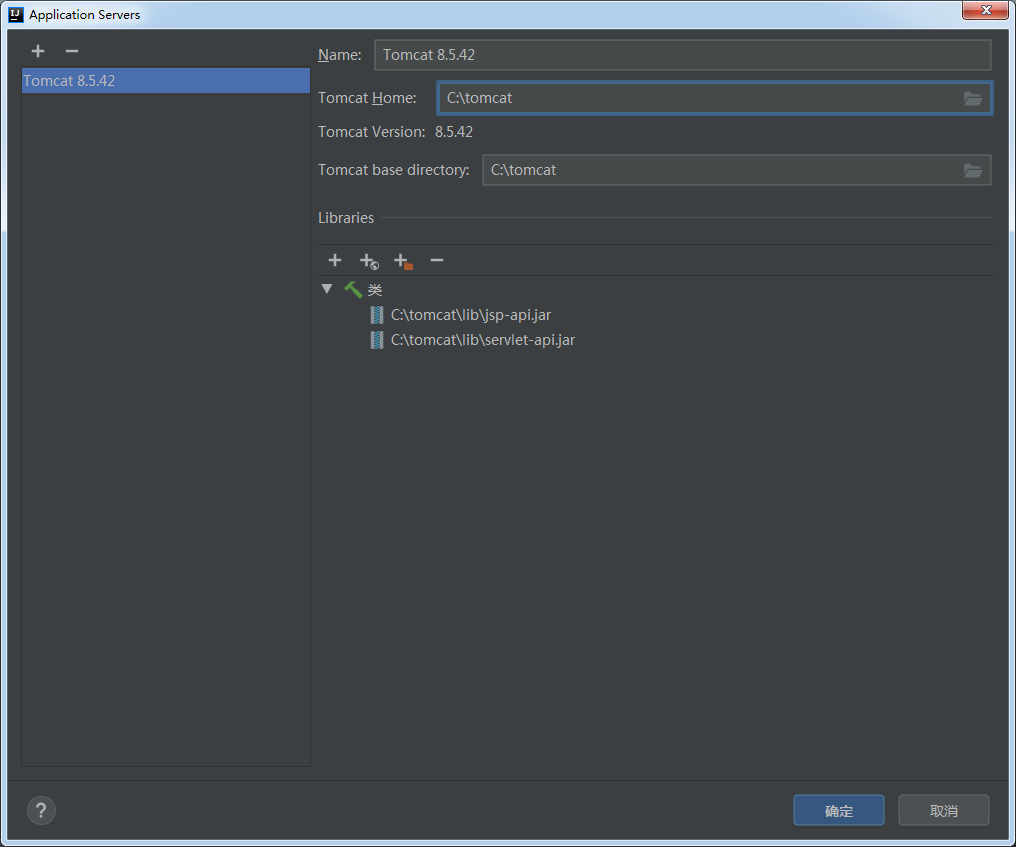Viewport: 1016px width, 847px height.
Task: Click the IntelliJ title bar icon
Action: [16, 14]
